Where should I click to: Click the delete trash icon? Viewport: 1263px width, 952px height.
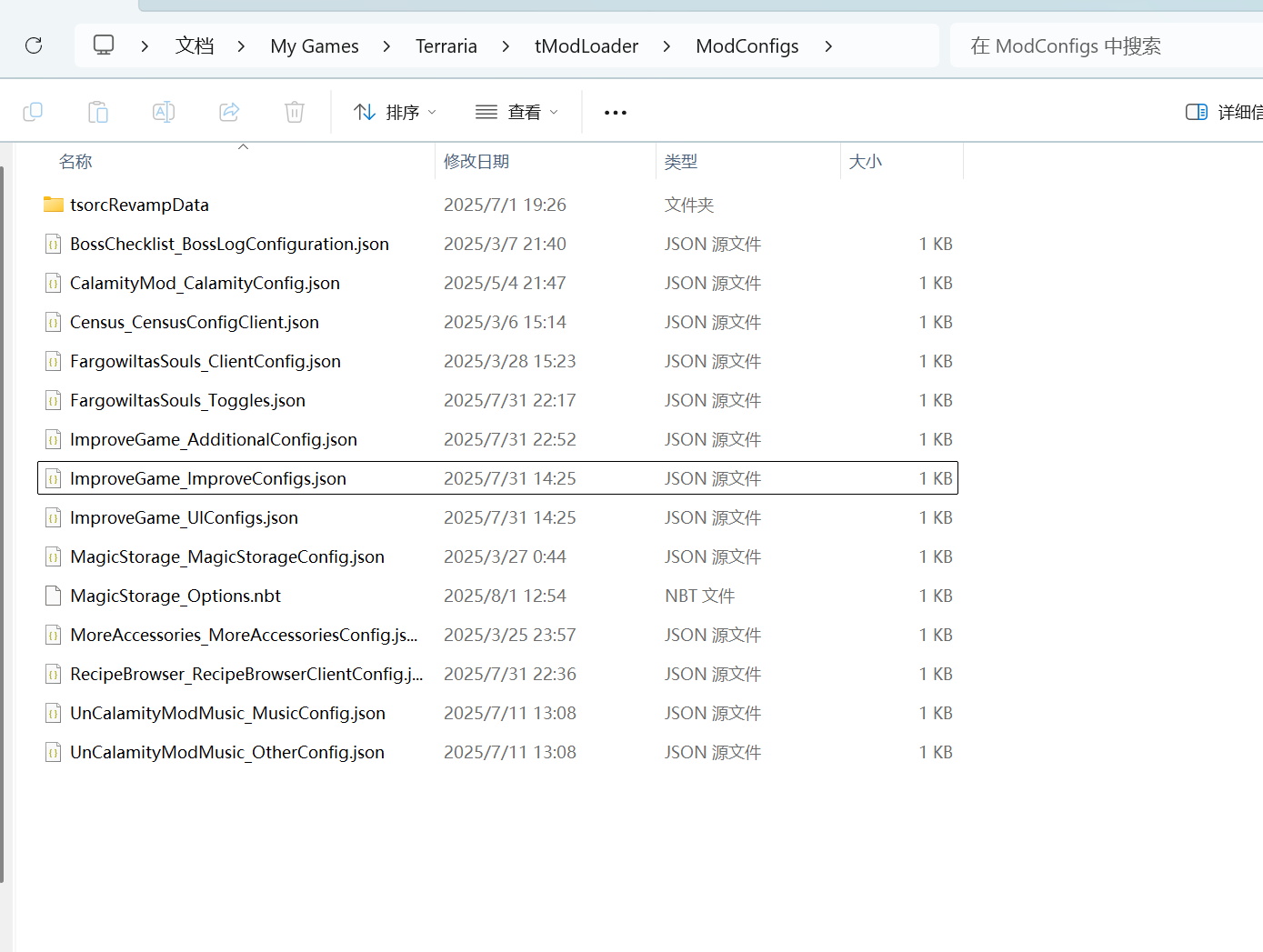tap(295, 112)
